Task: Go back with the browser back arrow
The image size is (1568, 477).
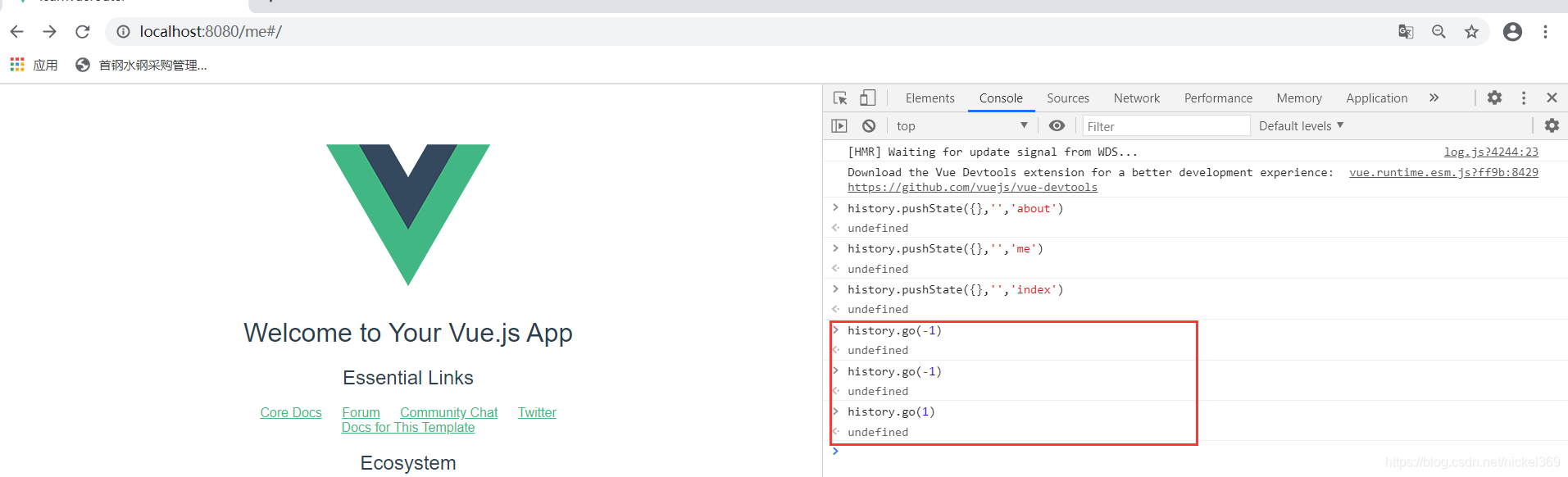Action: [17, 31]
